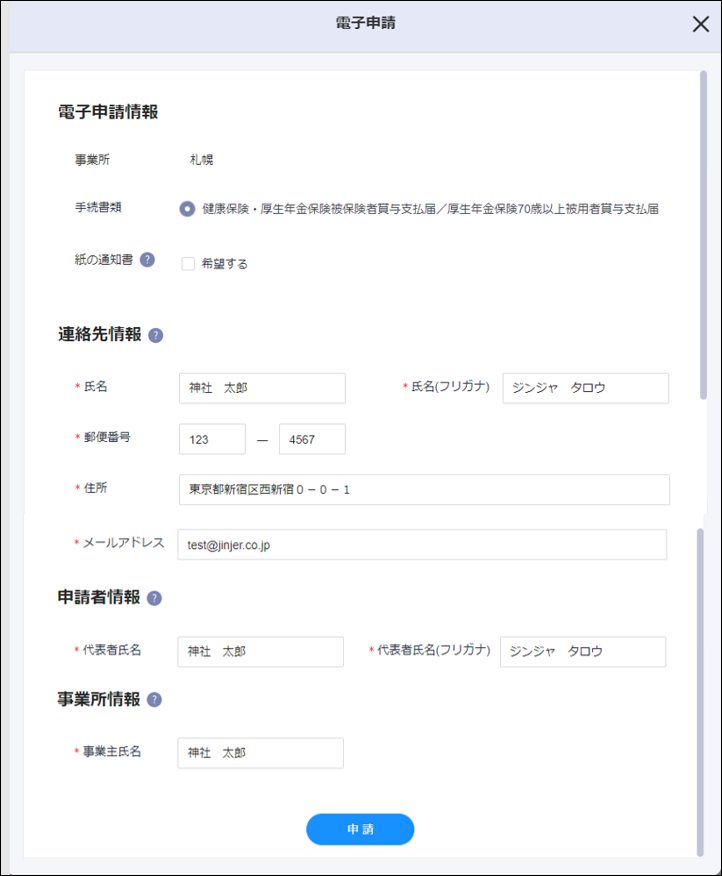Click the 手続書類 label
This screenshot has width=722, height=876.
point(98,208)
